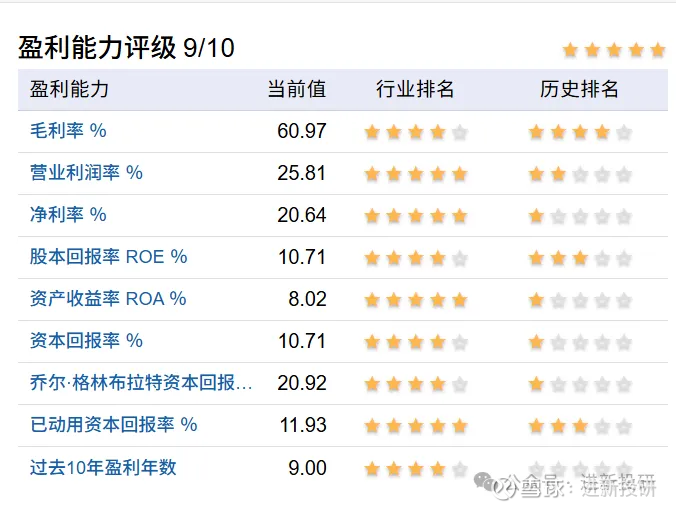Open 股本回报率 ROE % details
The image size is (676, 509).
pyautogui.click(x=109, y=256)
